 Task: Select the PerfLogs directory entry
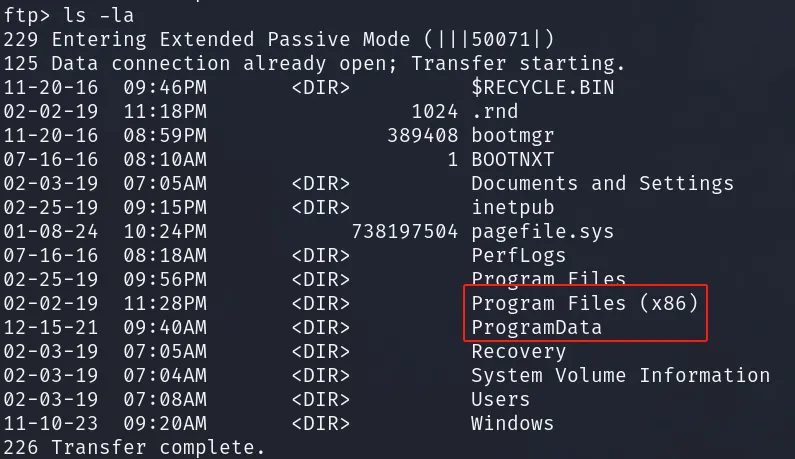point(519,256)
